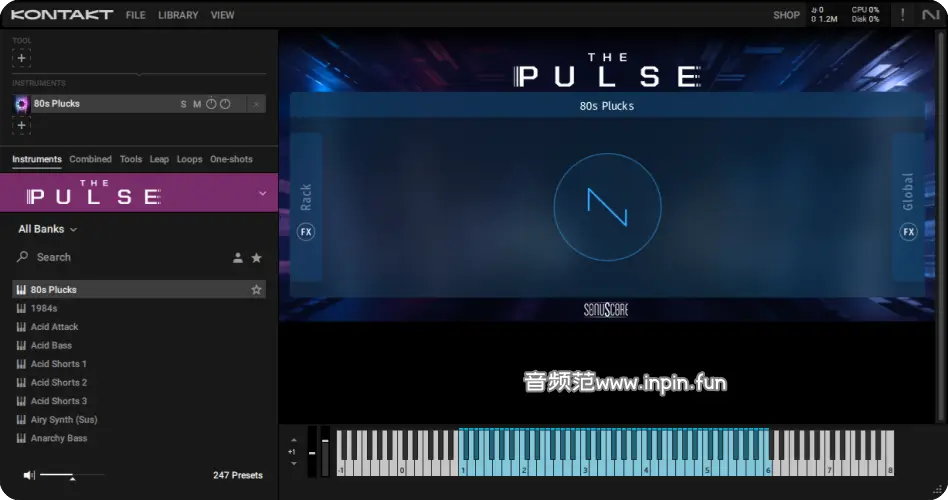This screenshot has width=948, height=500.
Task: Open the Global FX button
Action: point(908,232)
